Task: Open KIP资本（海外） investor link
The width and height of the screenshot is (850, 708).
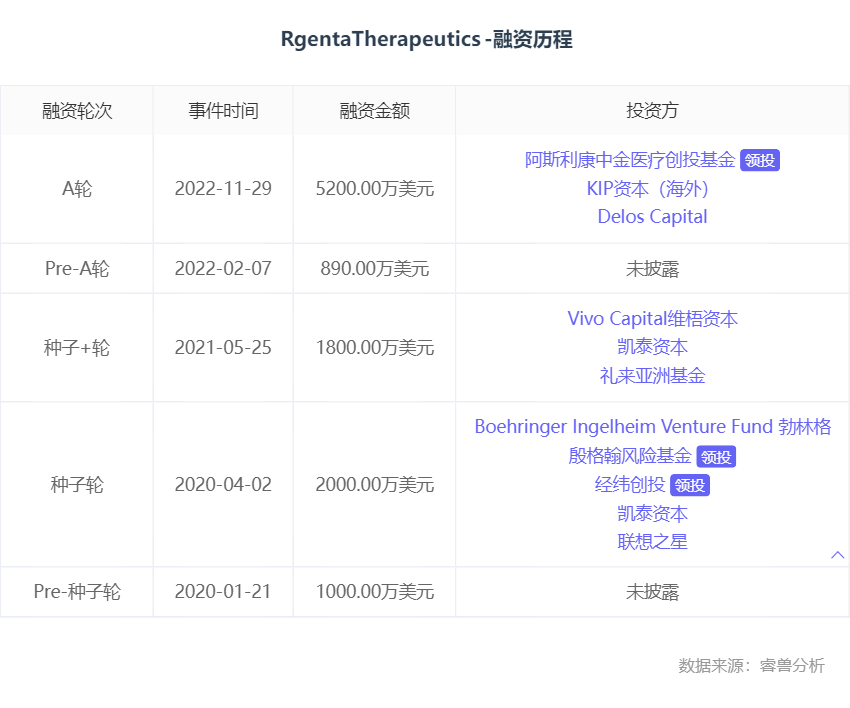Action: (647, 188)
